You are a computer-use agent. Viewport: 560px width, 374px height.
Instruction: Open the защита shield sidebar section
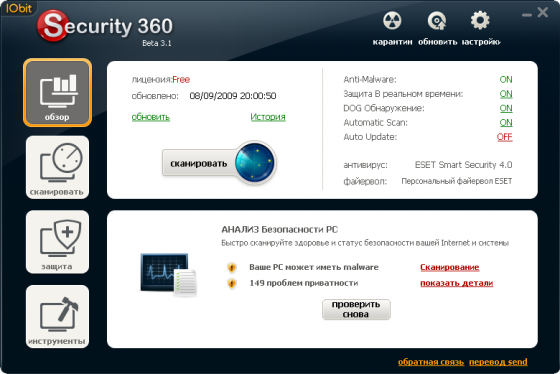point(58,242)
